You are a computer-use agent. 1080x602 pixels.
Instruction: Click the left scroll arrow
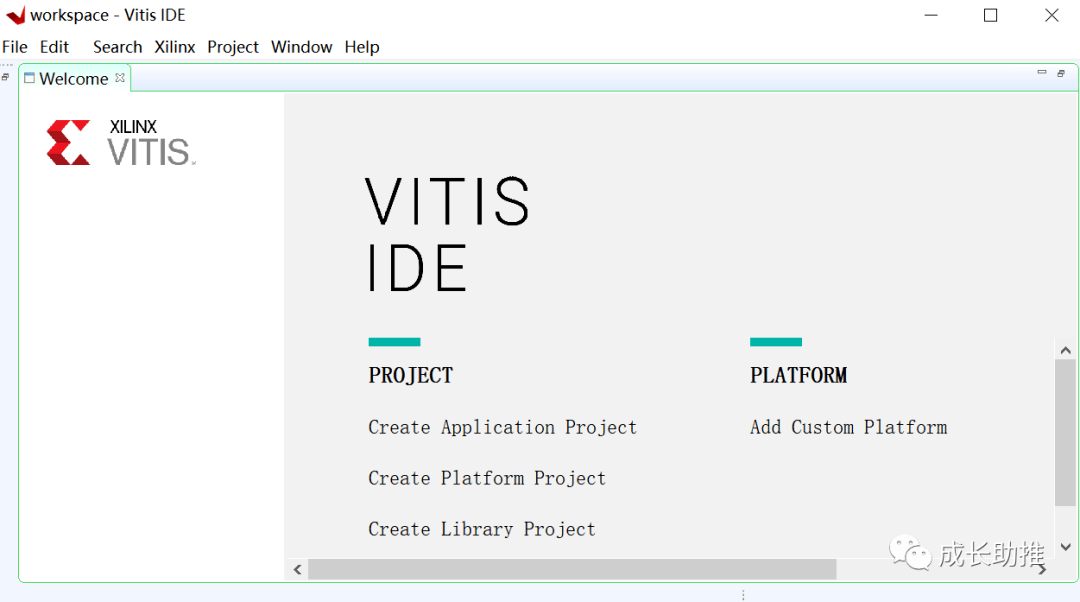point(296,568)
